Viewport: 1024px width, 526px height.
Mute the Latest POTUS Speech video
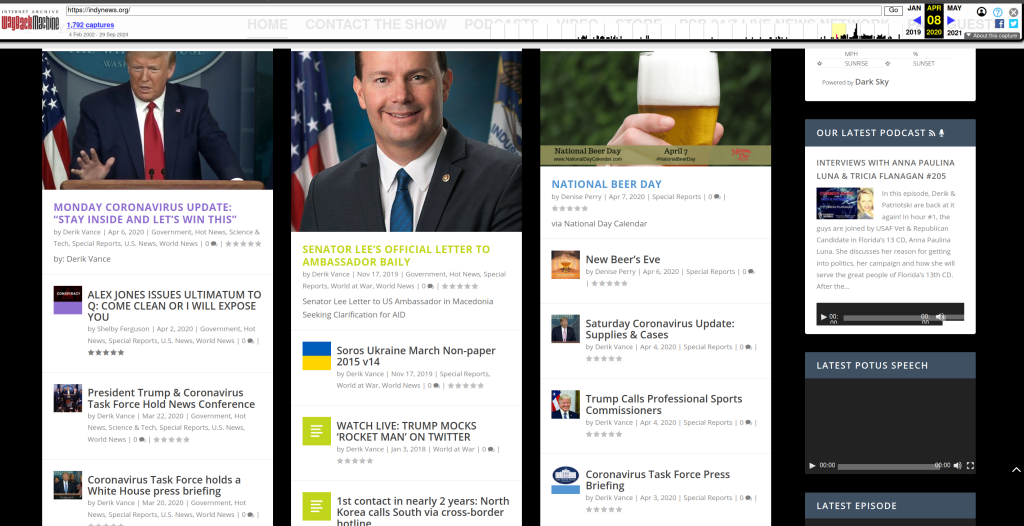click(957, 466)
